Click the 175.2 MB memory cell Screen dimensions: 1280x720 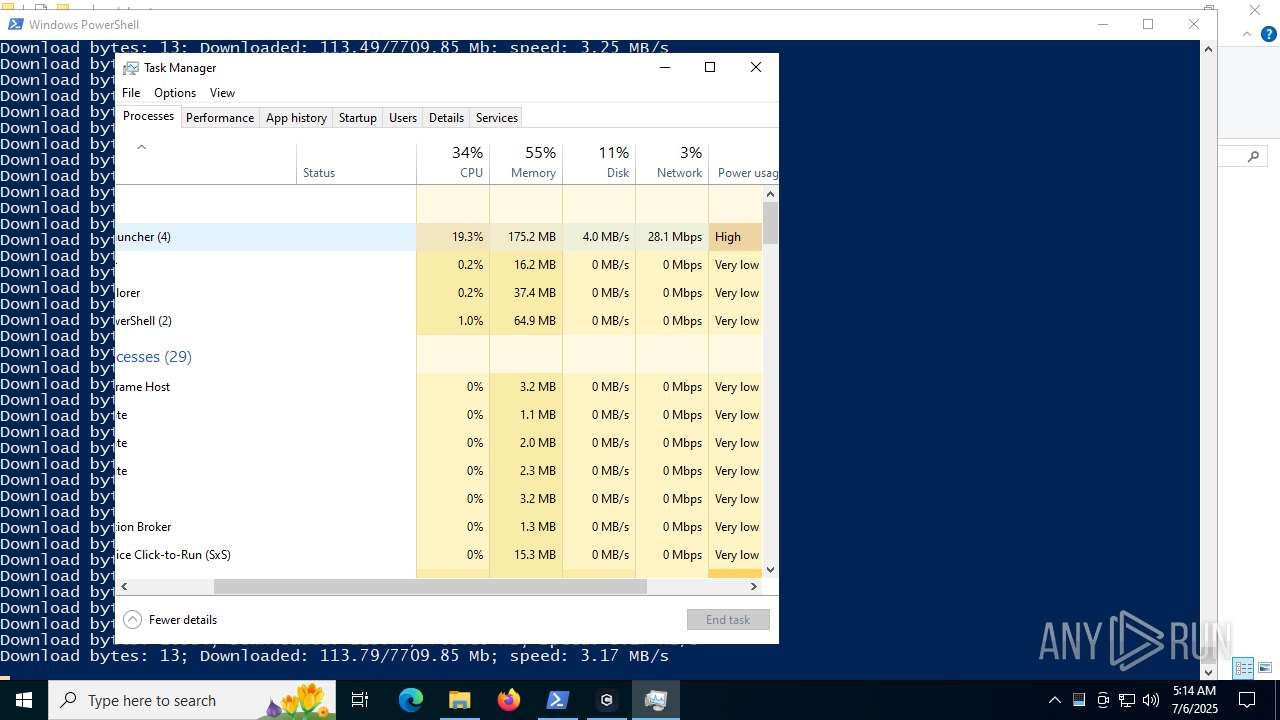click(526, 237)
